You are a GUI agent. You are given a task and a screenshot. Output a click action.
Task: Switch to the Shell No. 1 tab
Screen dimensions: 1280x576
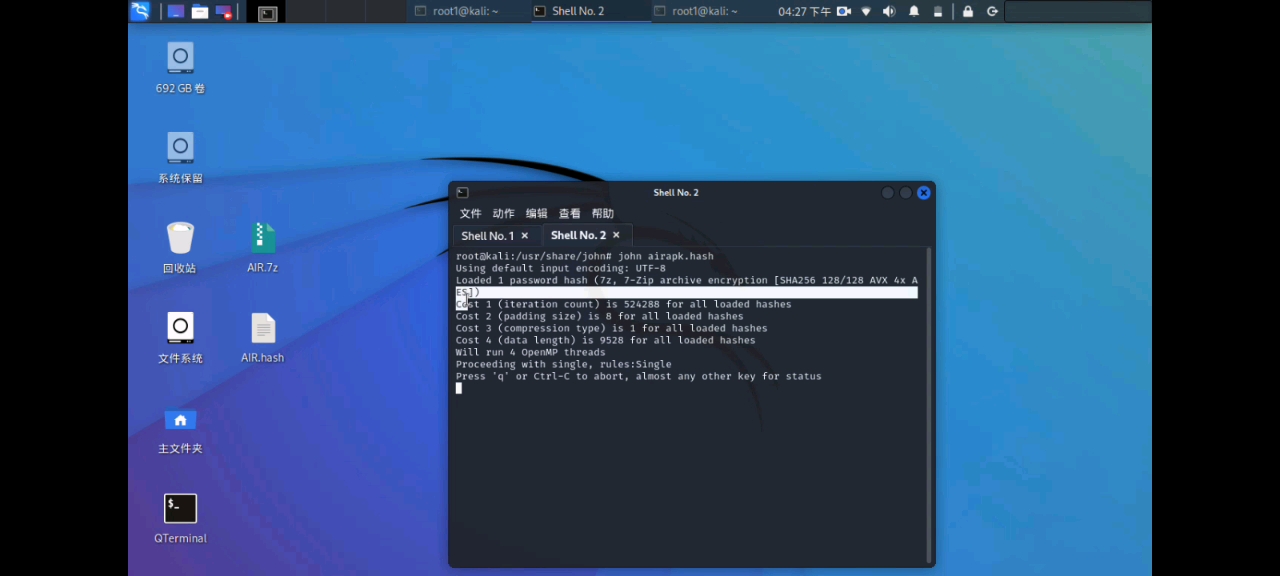point(487,235)
